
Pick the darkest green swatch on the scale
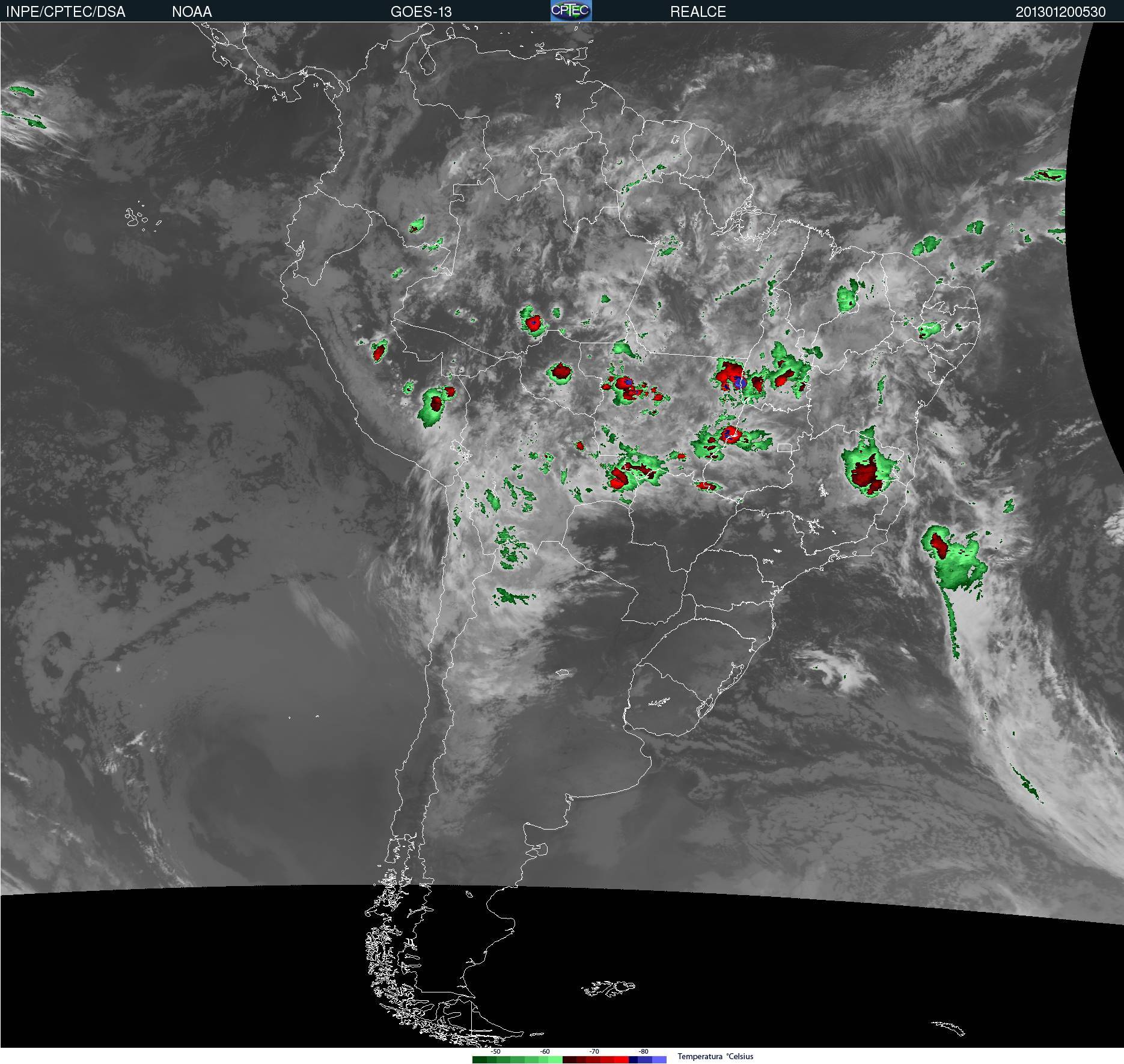pos(480,1060)
